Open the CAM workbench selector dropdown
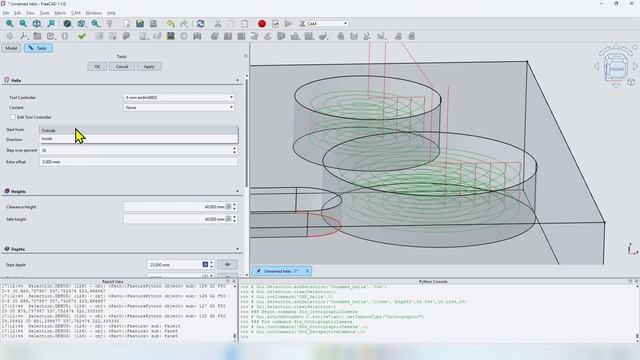640x360 pixels. point(324,24)
